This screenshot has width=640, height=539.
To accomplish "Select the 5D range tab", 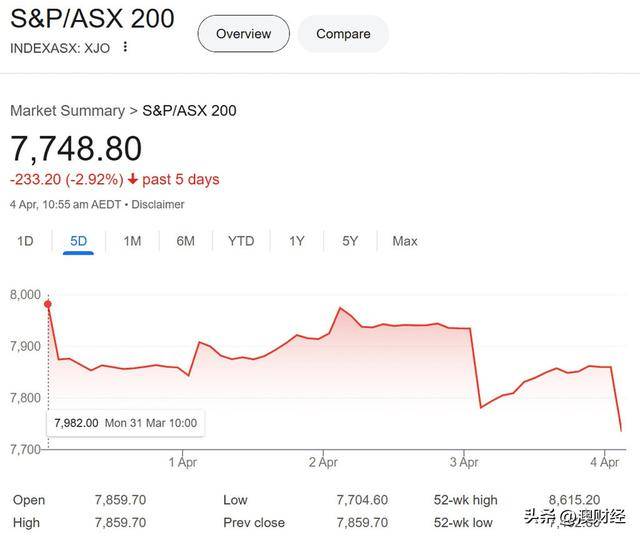I will [x=78, y=241].
